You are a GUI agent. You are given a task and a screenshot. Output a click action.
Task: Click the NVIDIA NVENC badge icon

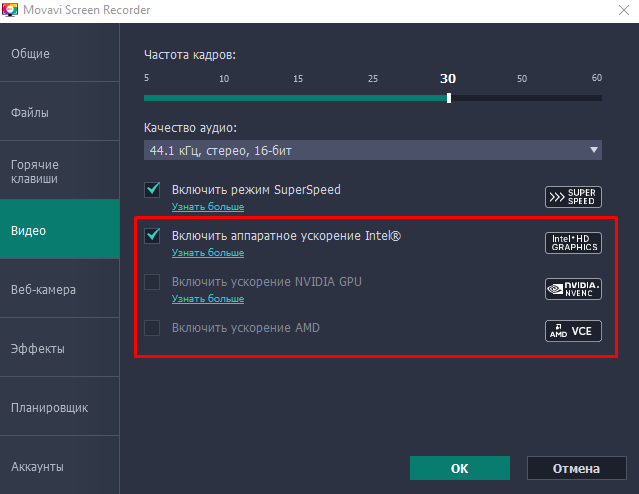point(573,289)
